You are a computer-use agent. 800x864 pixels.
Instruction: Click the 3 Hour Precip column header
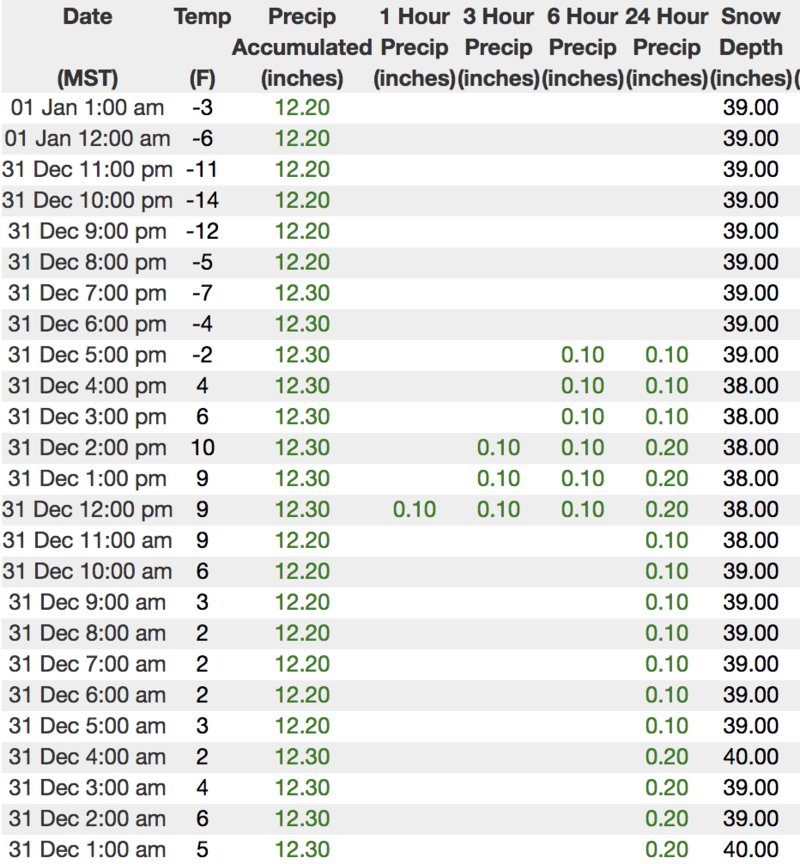(498, 46)
